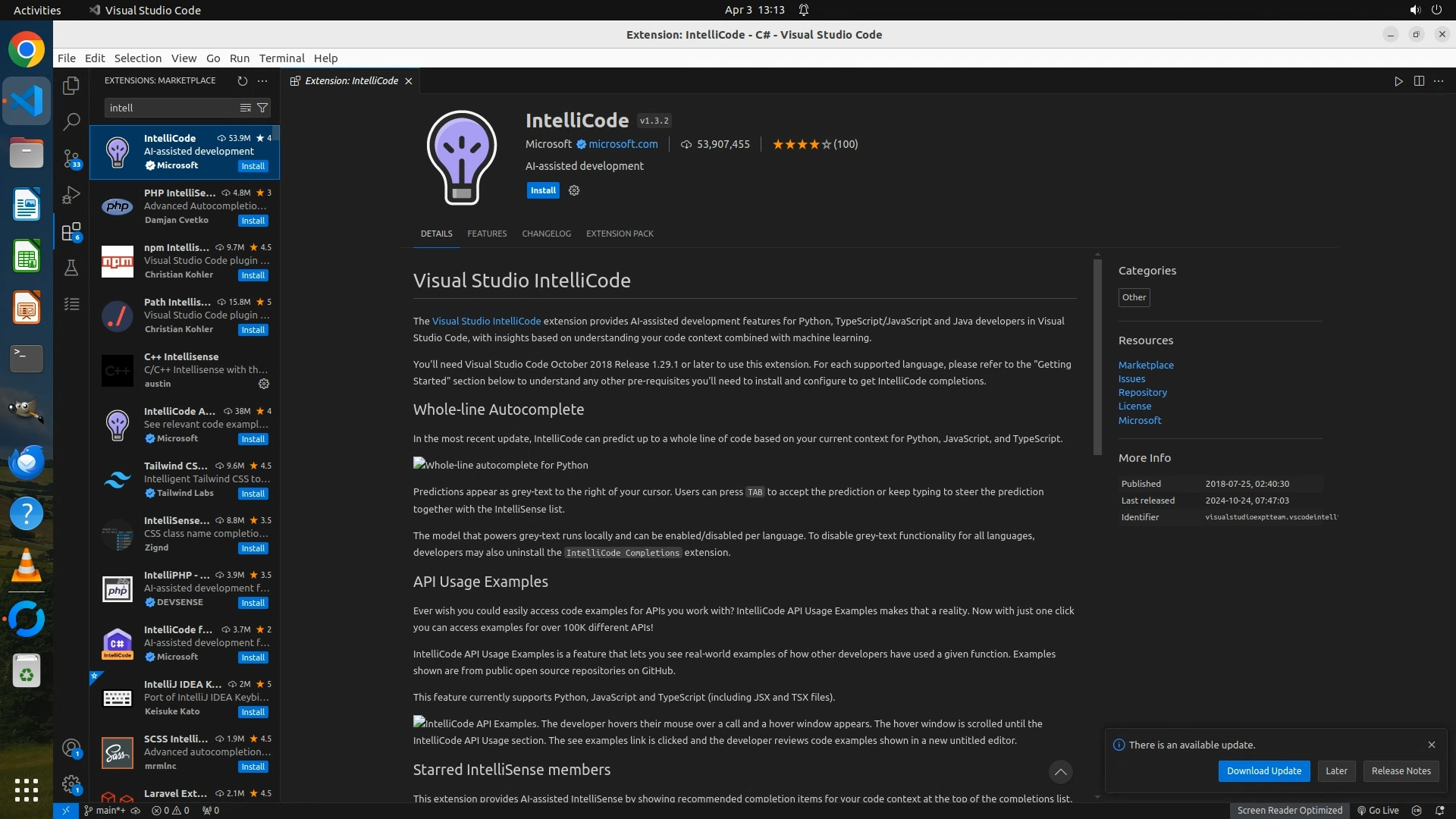
Task: Toggle Screen Reader Optimized status item
Action: pos(1289,810)
